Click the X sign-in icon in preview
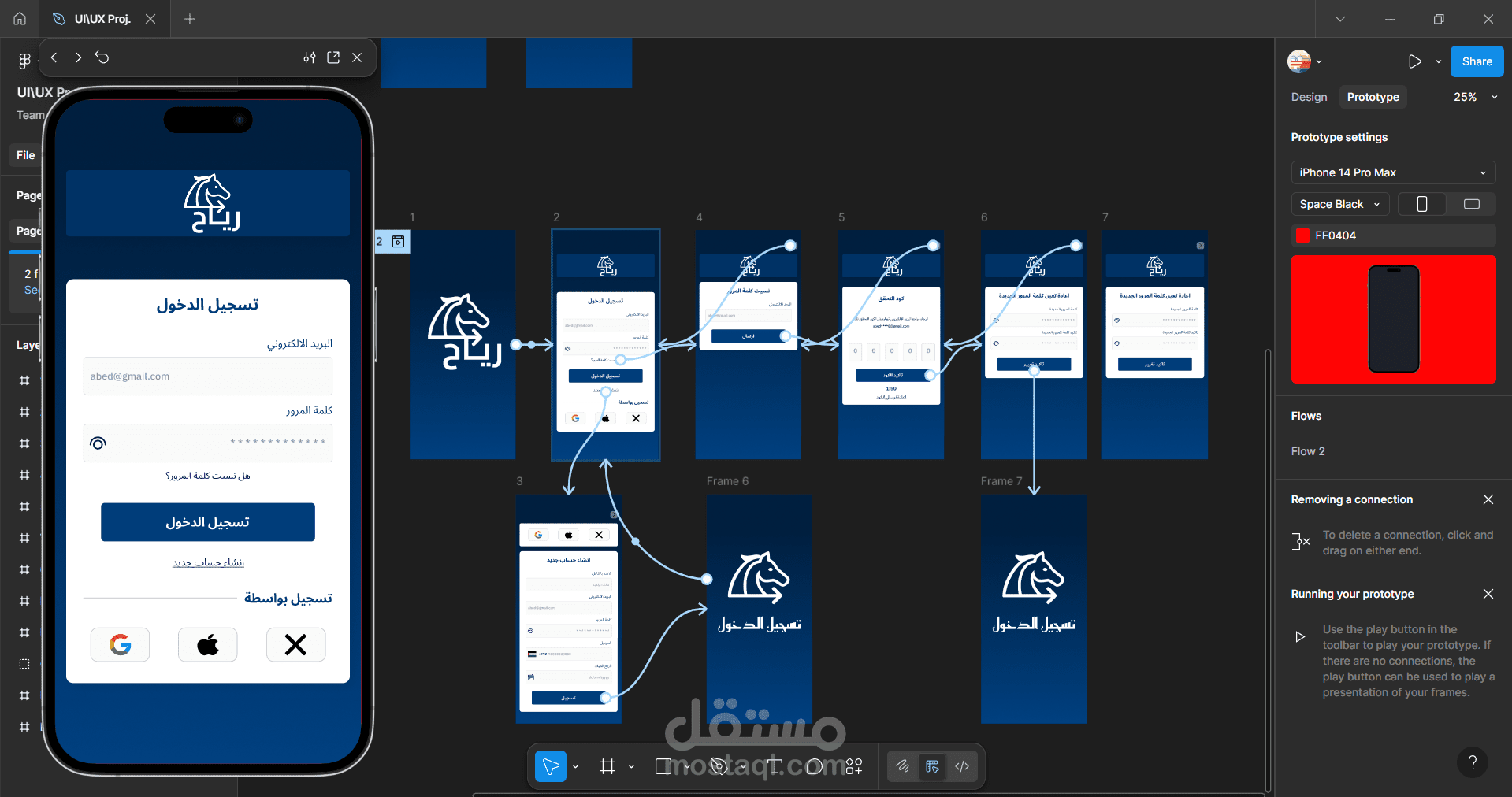 [295, 645]
